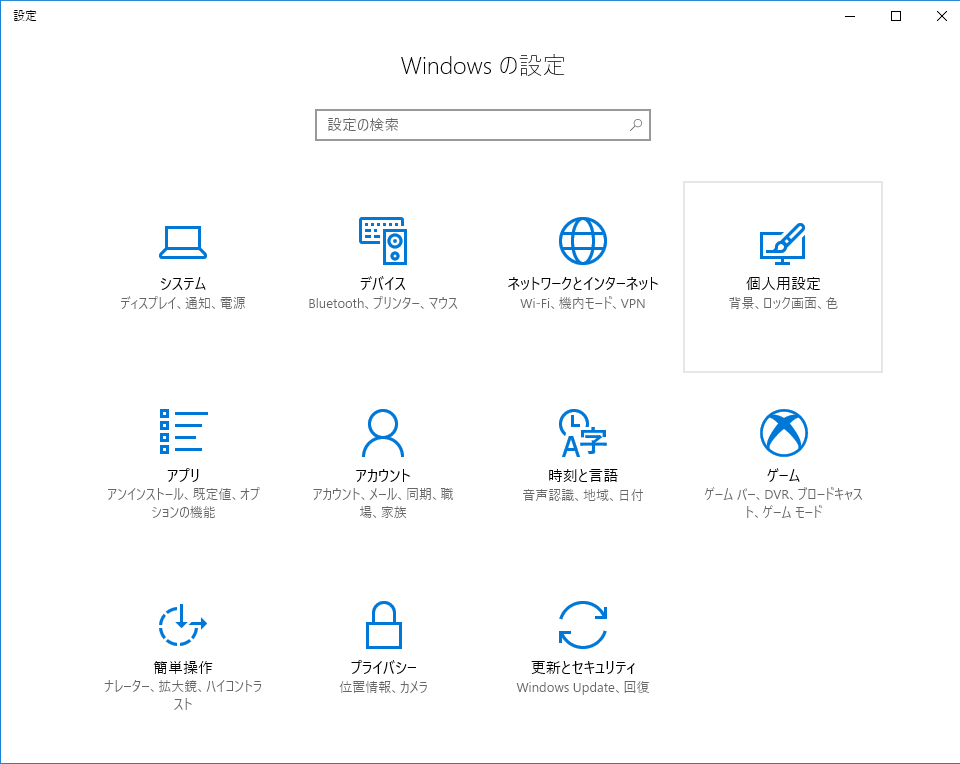Click the text ナレーター、拡大鏡、ハイコントラスト

(182, 695)
